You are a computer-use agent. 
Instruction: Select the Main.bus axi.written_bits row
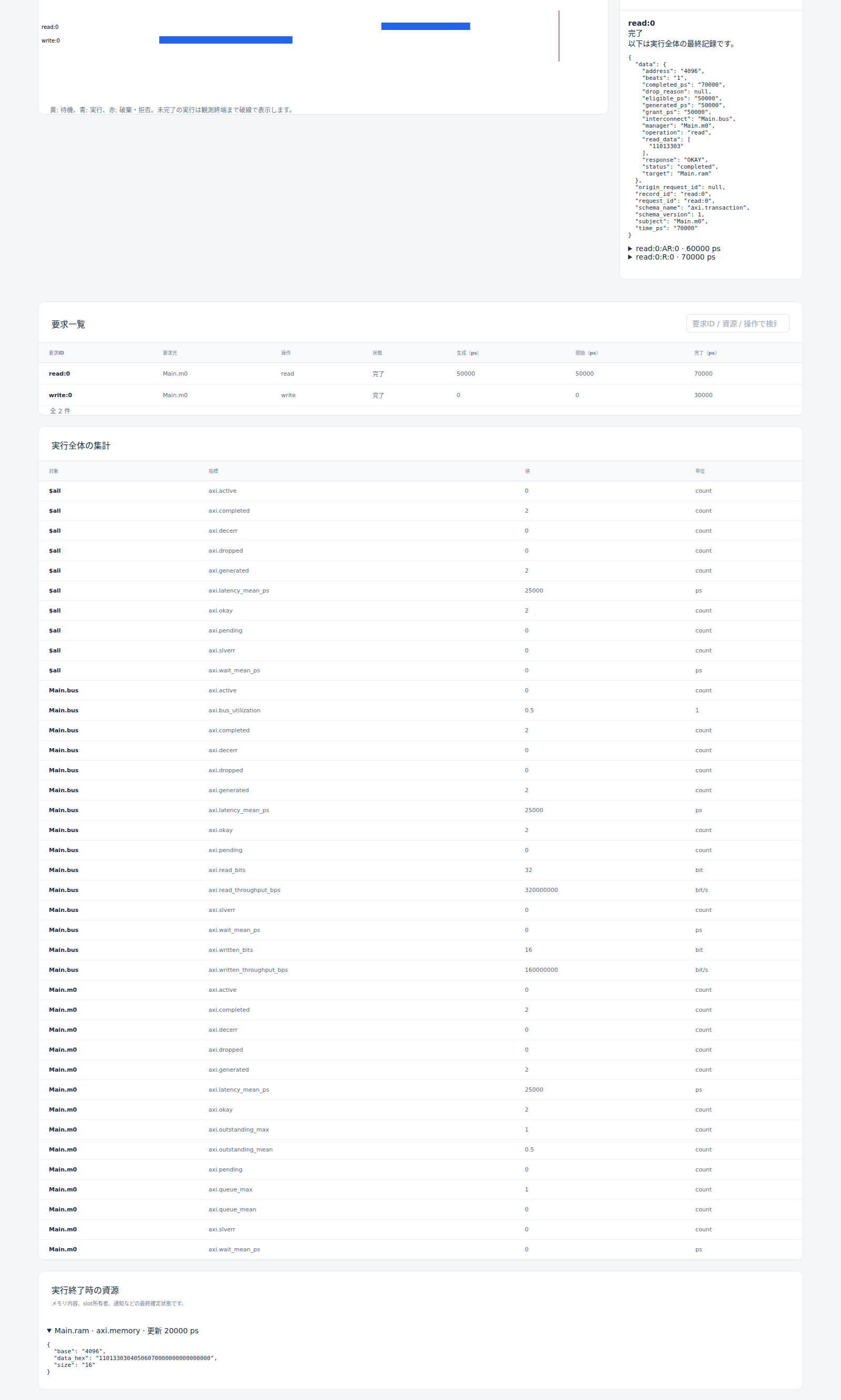(x=420, y=950)
